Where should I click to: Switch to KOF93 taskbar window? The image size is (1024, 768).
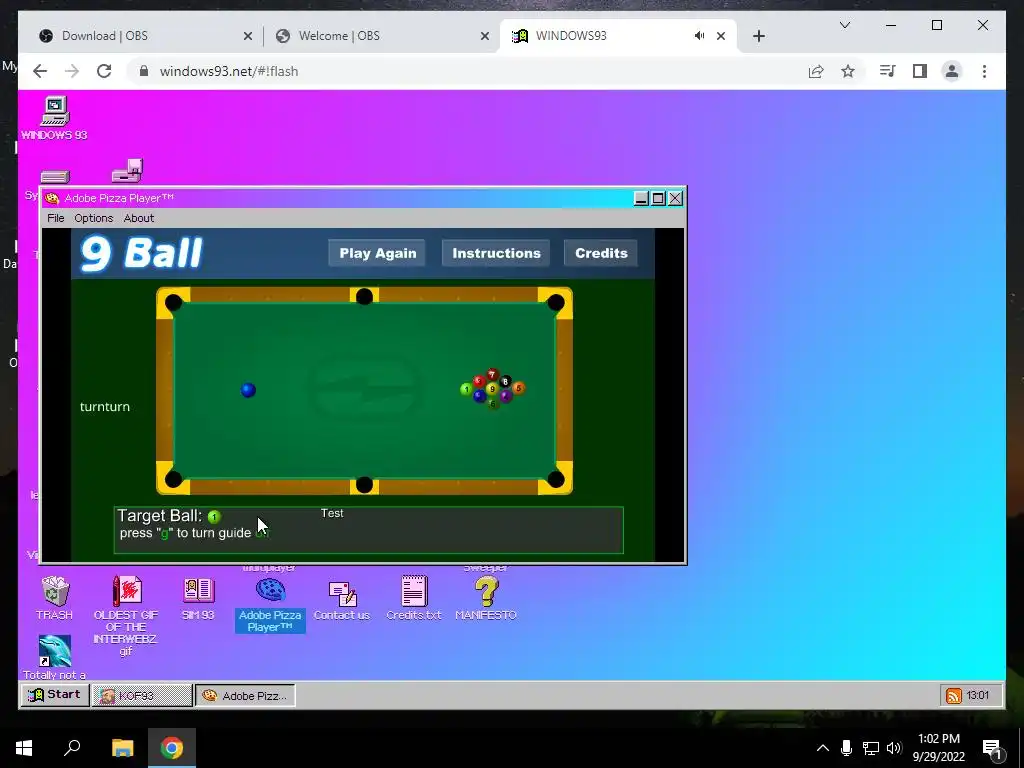coord(142,696)
